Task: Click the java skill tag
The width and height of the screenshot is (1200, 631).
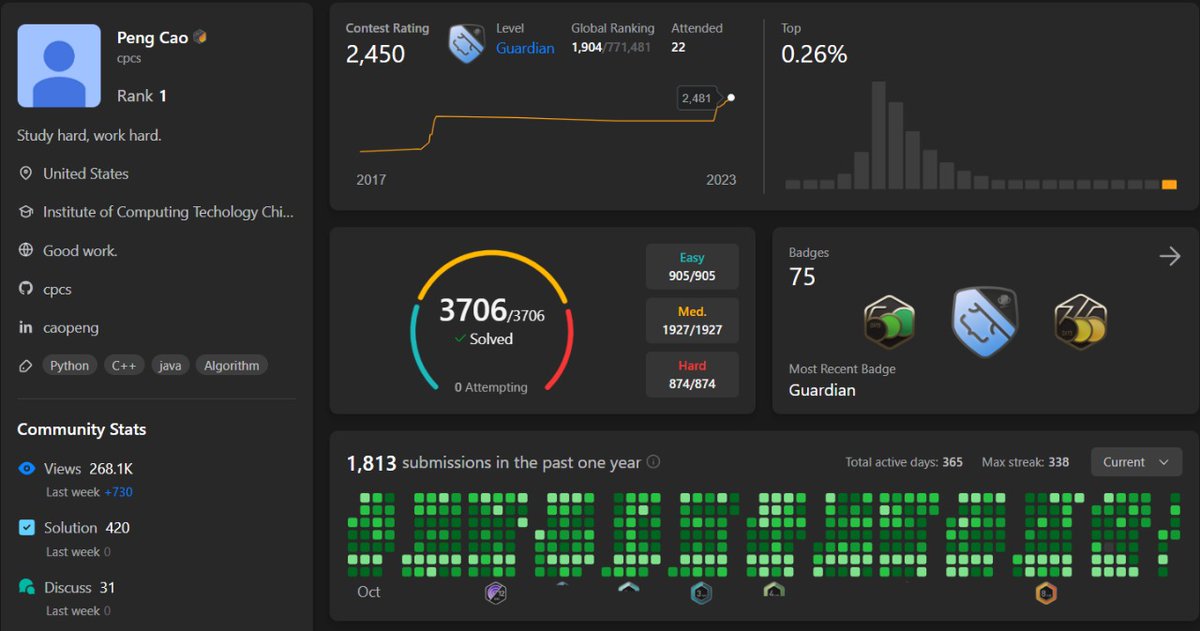Action: click(171, 366)
